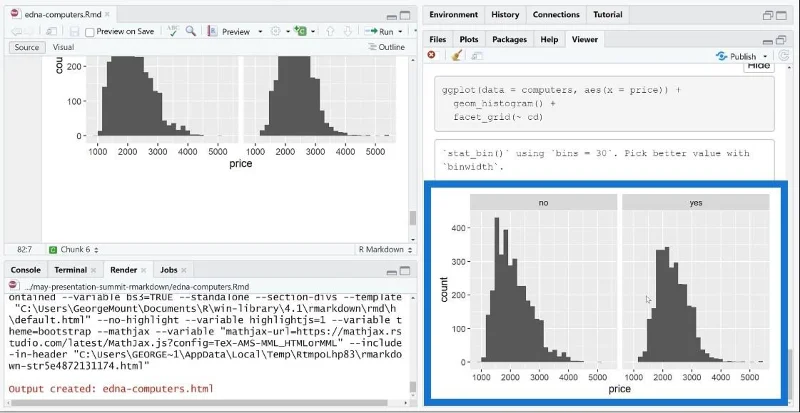Open Chunk 6 navigation dropdown
Screen dimensions: 800x413
[x=73, y=250]
